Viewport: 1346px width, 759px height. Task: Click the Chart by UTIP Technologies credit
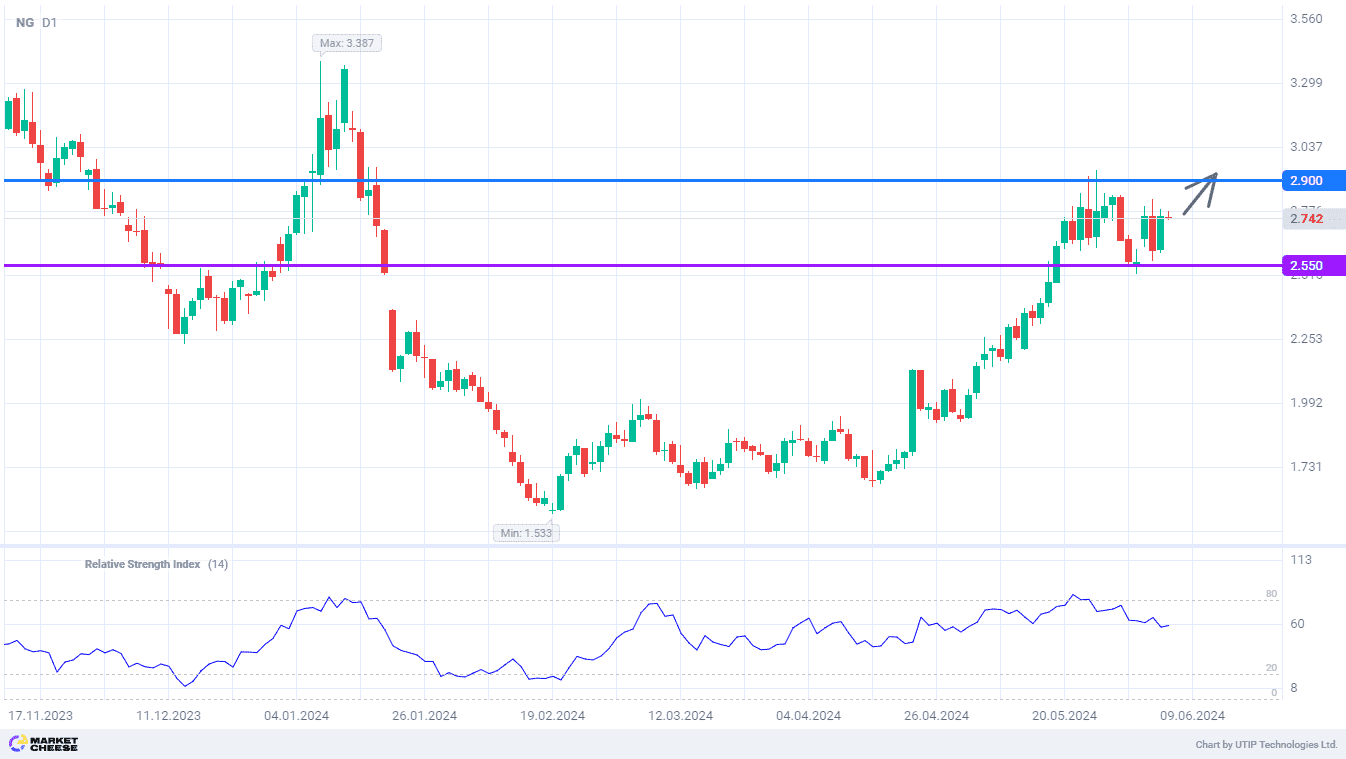[1266, 745]
